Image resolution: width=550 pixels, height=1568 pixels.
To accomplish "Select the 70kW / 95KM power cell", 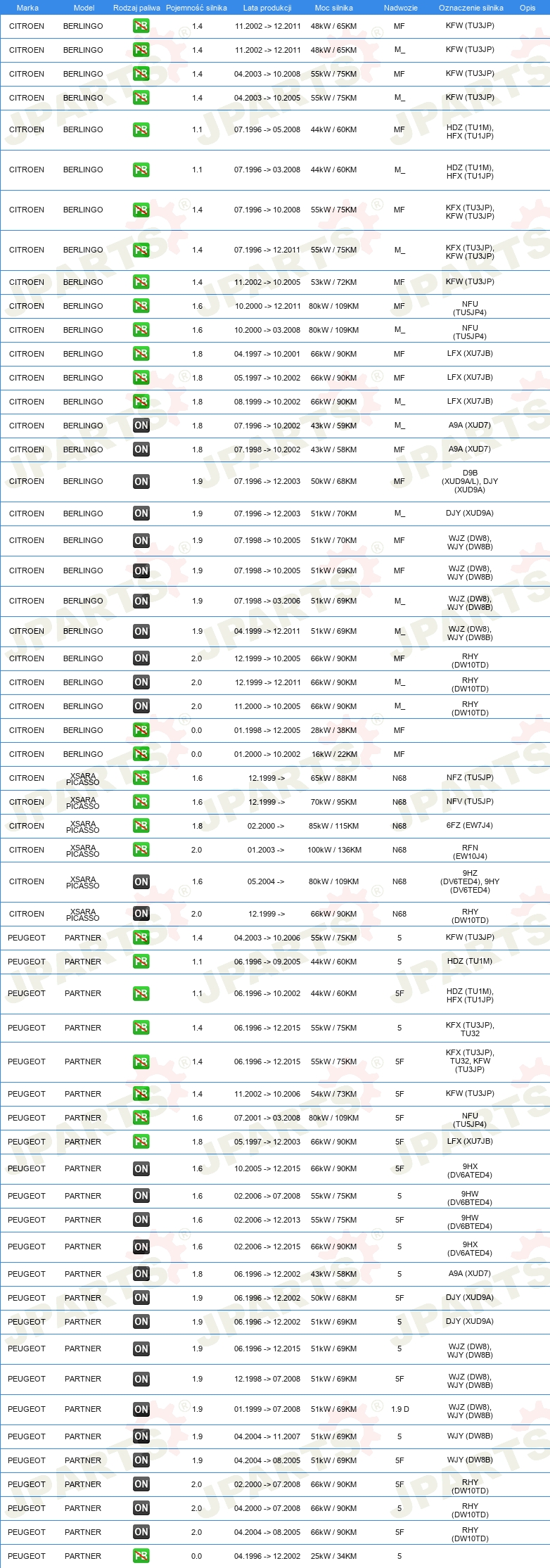I will [x=334, y=802].
